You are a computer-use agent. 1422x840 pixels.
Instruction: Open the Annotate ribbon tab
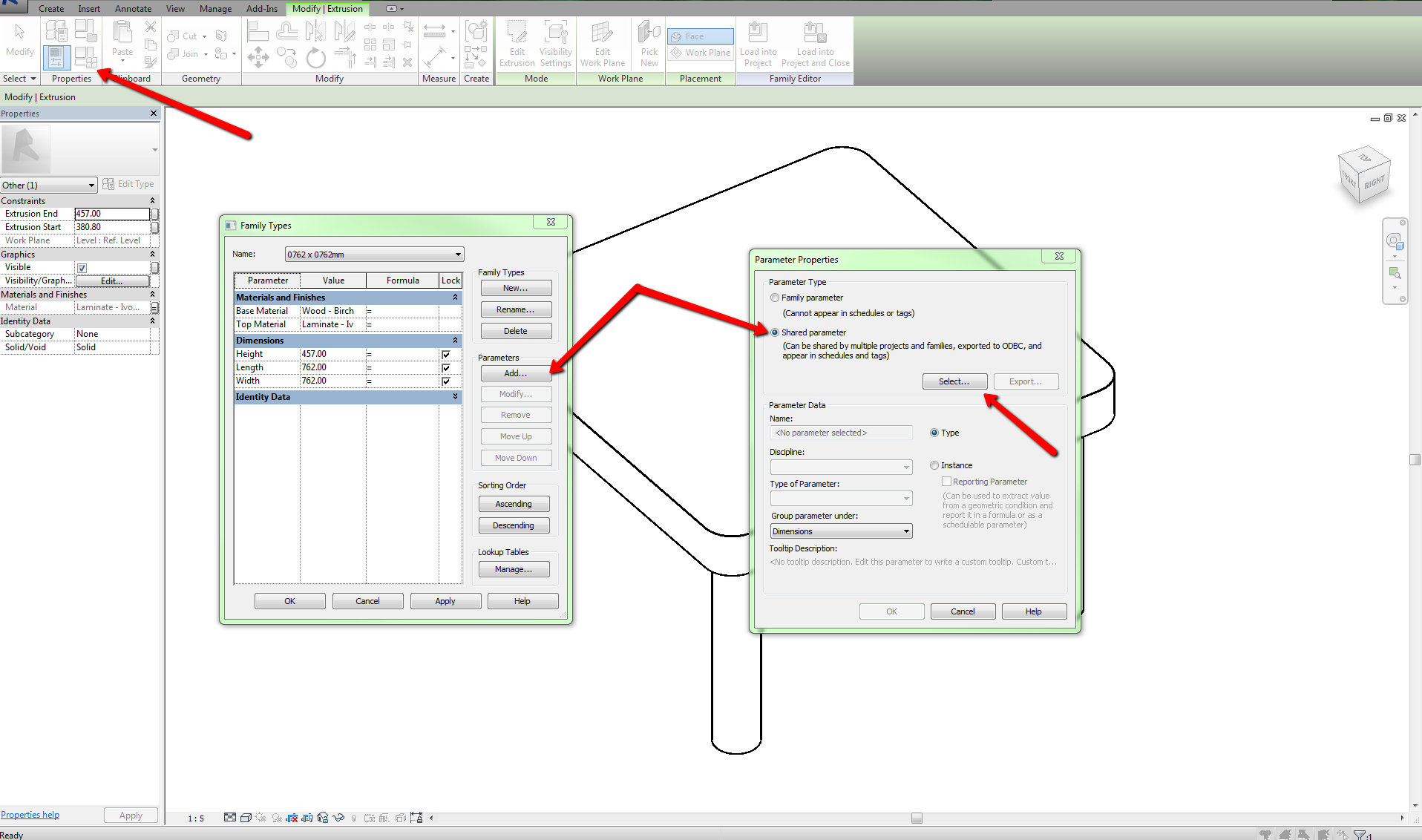click(133, 9)
